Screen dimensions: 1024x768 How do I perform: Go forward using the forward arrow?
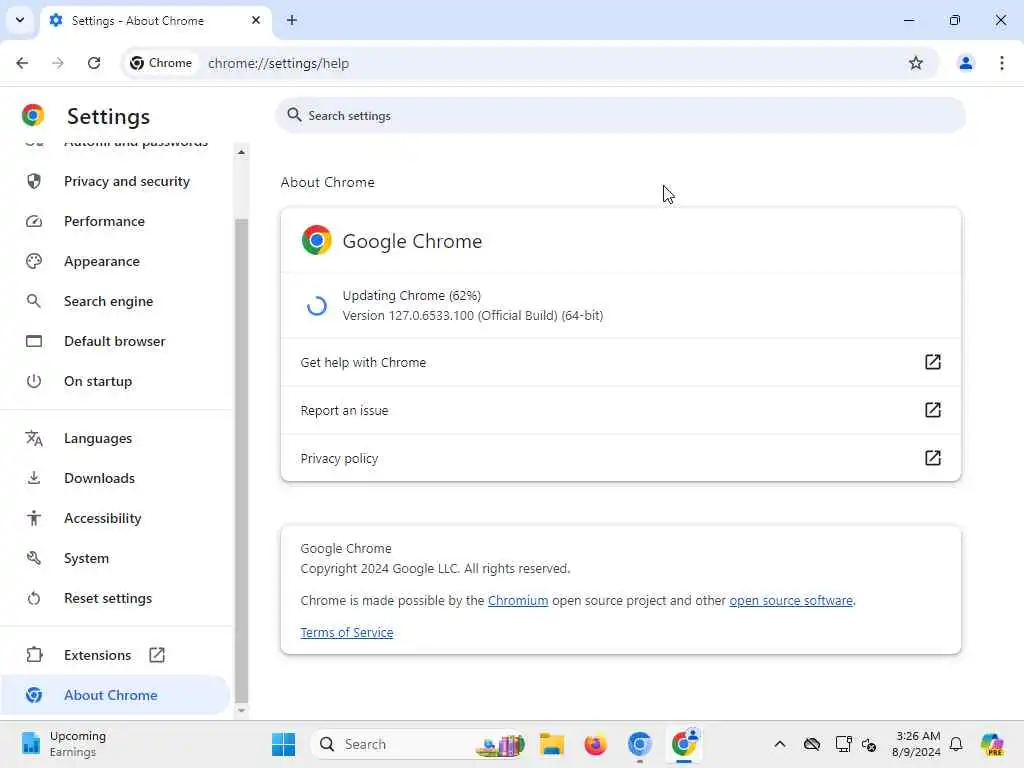pyautogui.click(x=58, y=63)
